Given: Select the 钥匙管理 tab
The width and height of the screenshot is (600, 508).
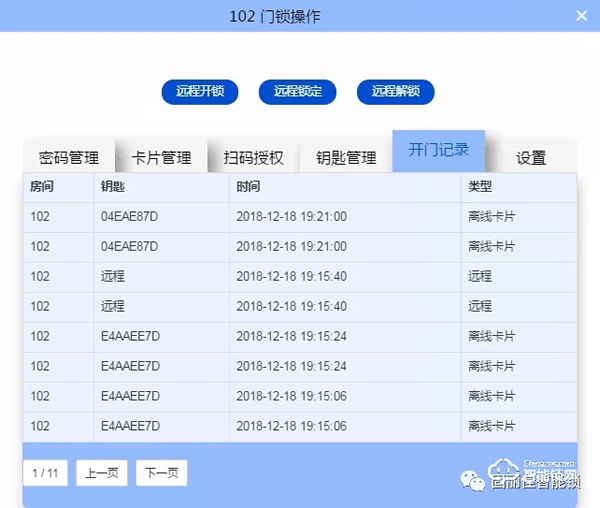Looking at the screenshot, I should point(346,157).
